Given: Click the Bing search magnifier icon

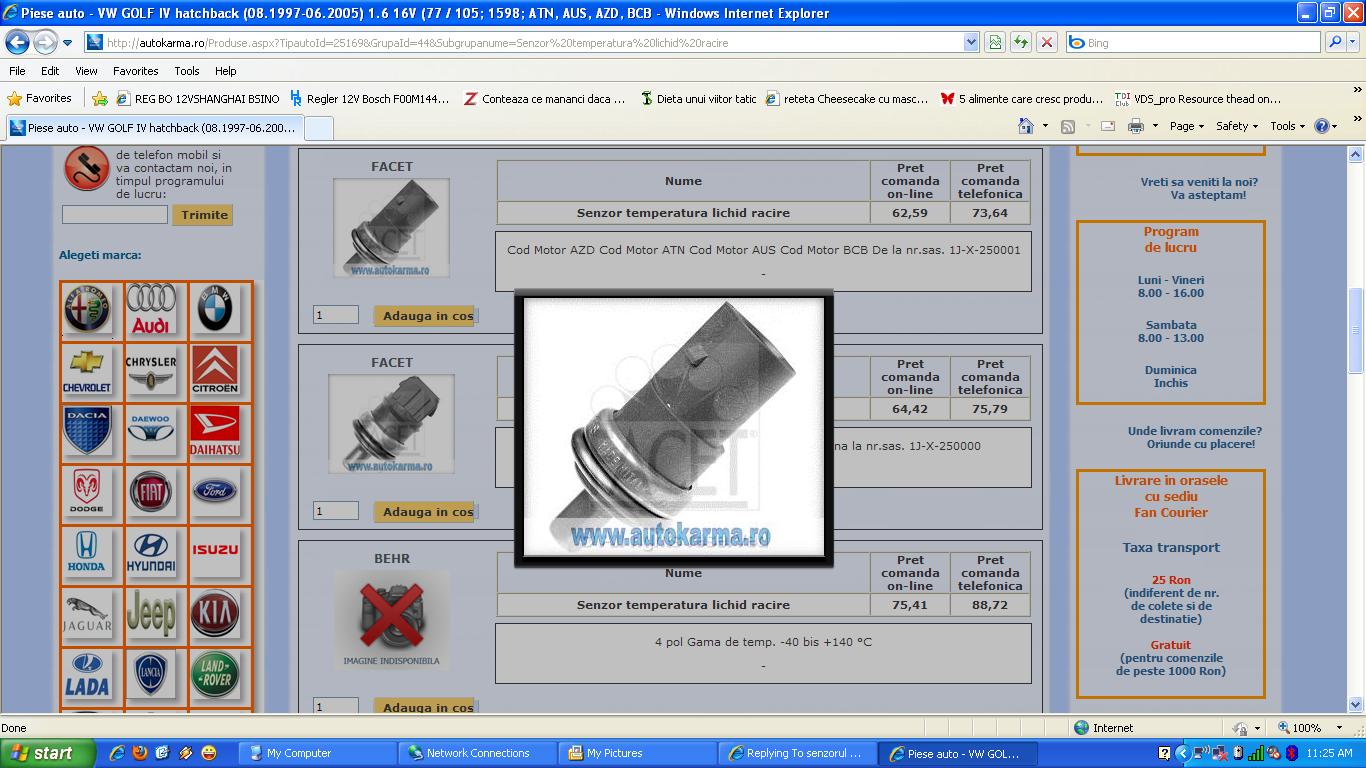Looking at the screenshot, I should (x=1334, y=43).
